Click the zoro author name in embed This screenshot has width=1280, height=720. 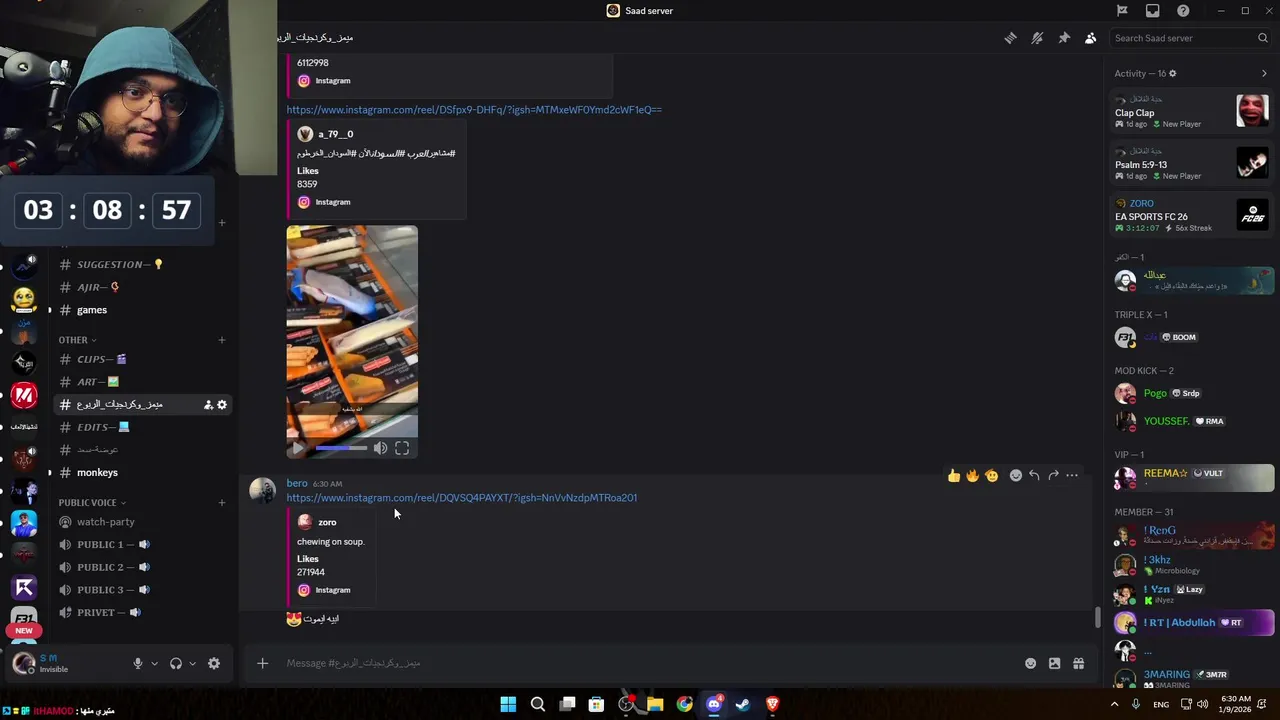tap(327, 522)
